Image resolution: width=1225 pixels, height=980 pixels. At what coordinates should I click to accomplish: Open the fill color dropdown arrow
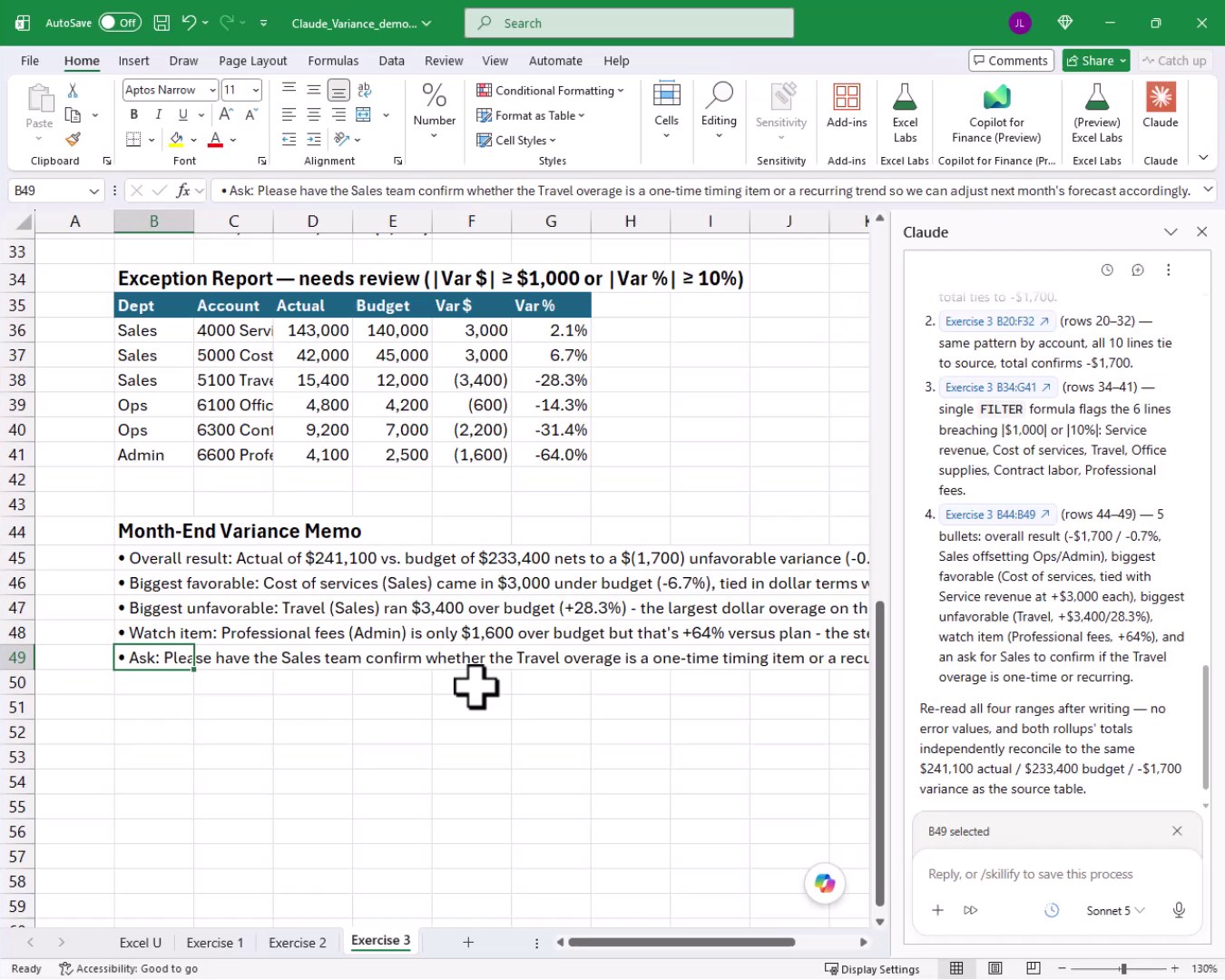[x=193, y=140]
